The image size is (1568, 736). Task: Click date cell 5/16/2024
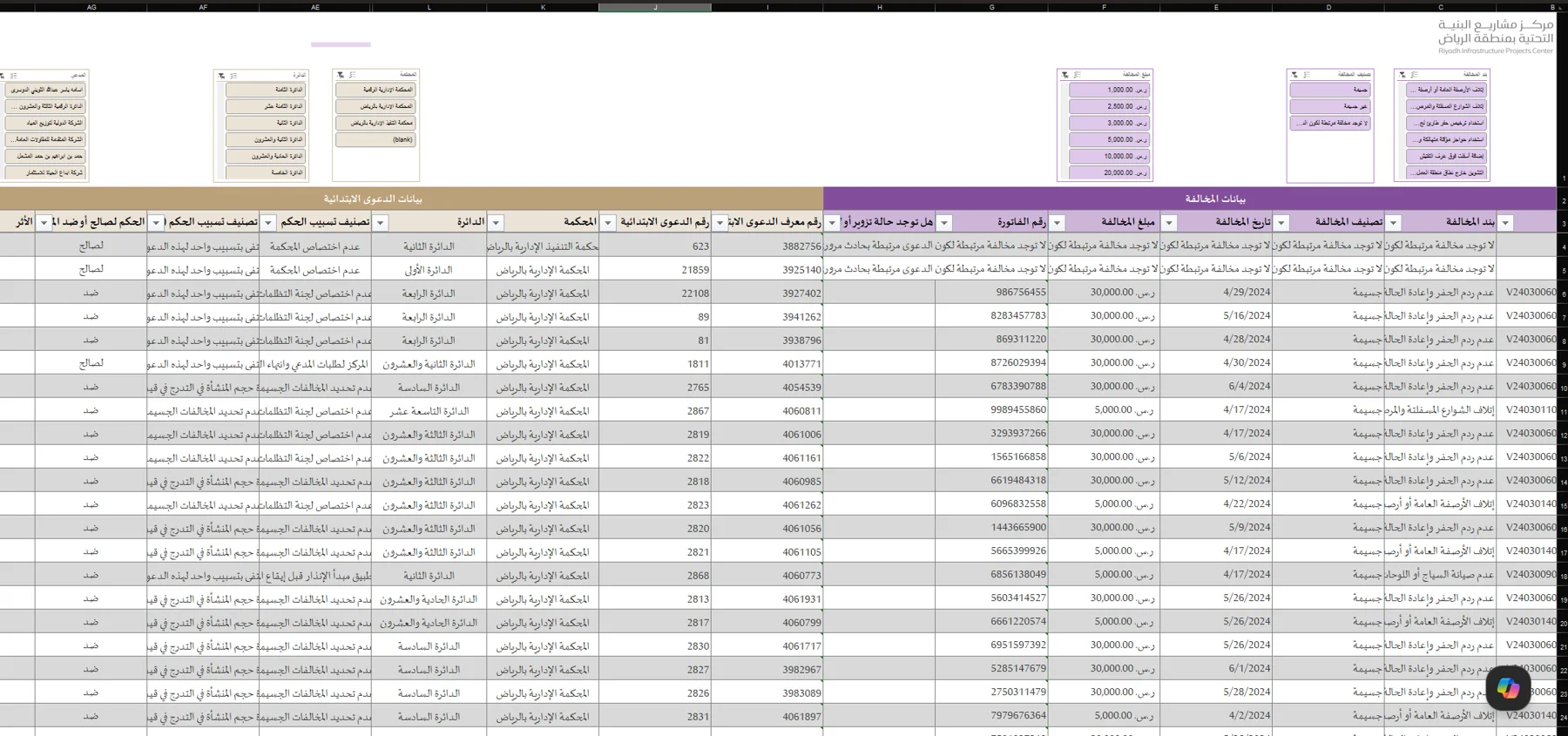click(x=1216, y=316)
